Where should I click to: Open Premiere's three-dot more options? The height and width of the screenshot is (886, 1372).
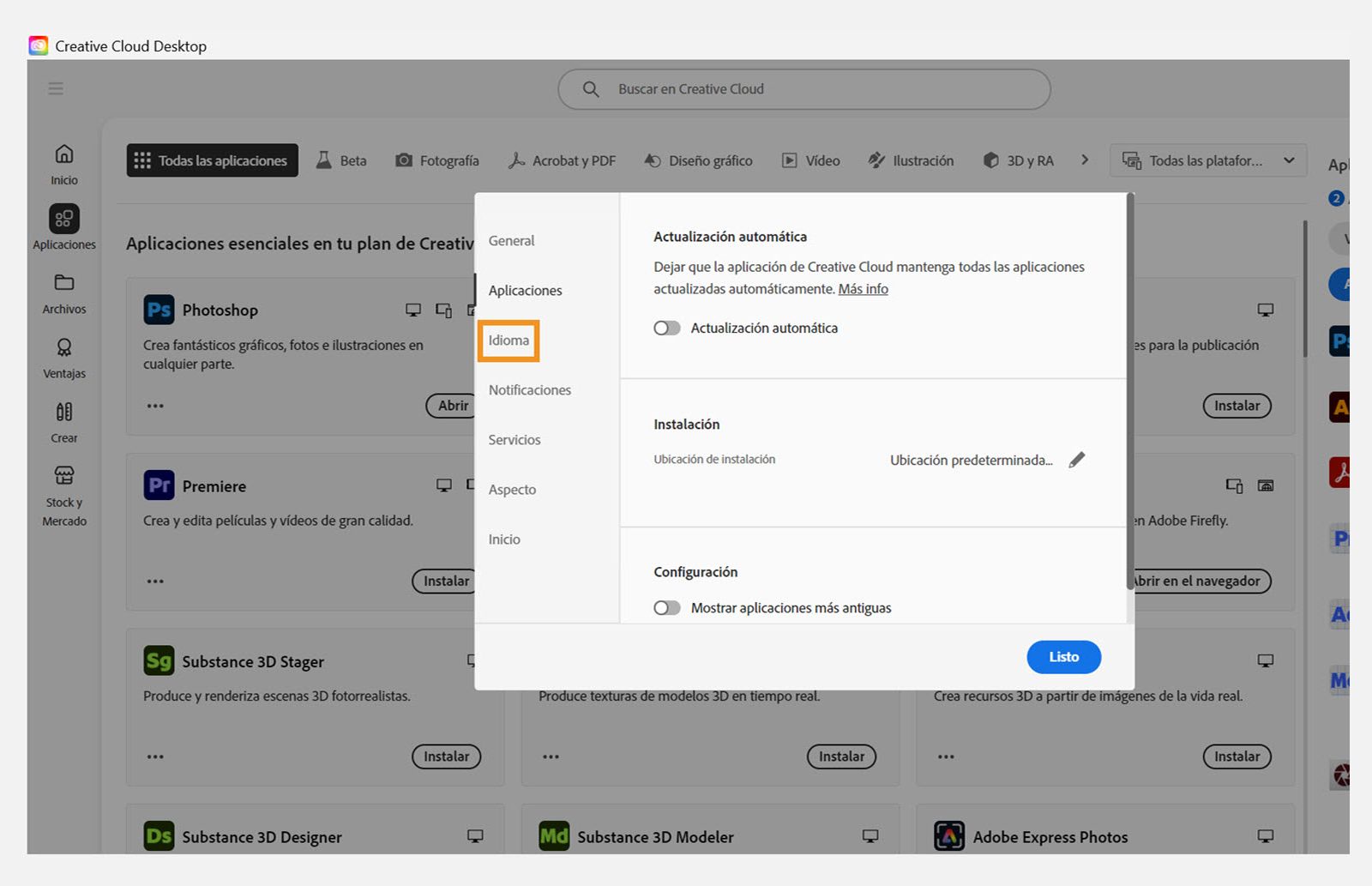tap(155, 581)
